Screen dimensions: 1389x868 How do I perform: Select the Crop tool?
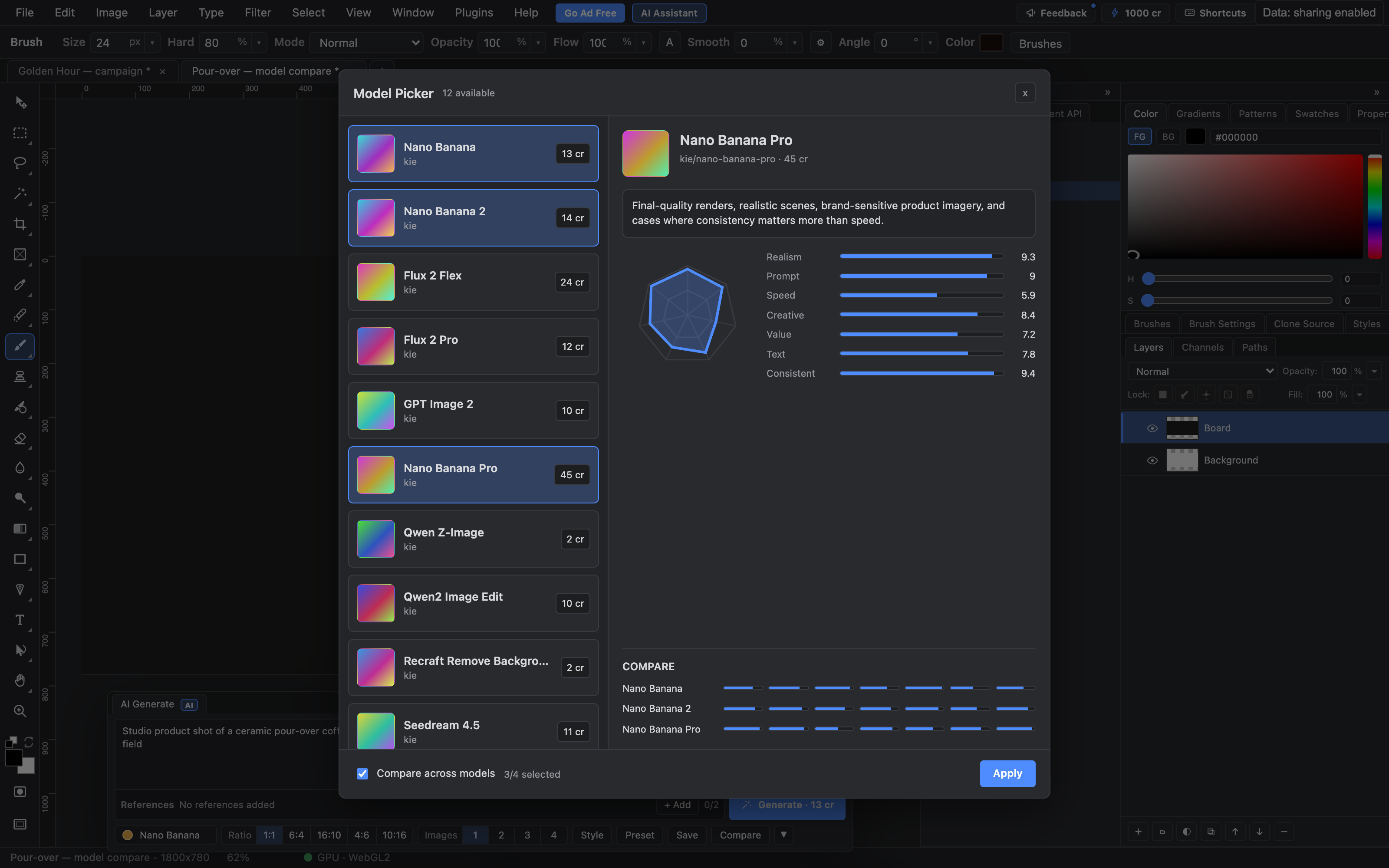coord(20,224)
